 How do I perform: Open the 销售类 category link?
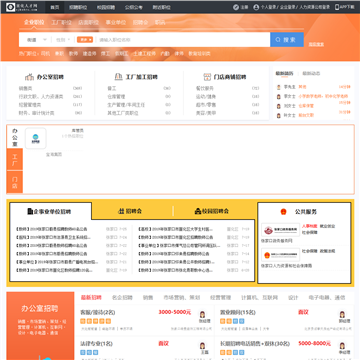click(x=25, y=88)
